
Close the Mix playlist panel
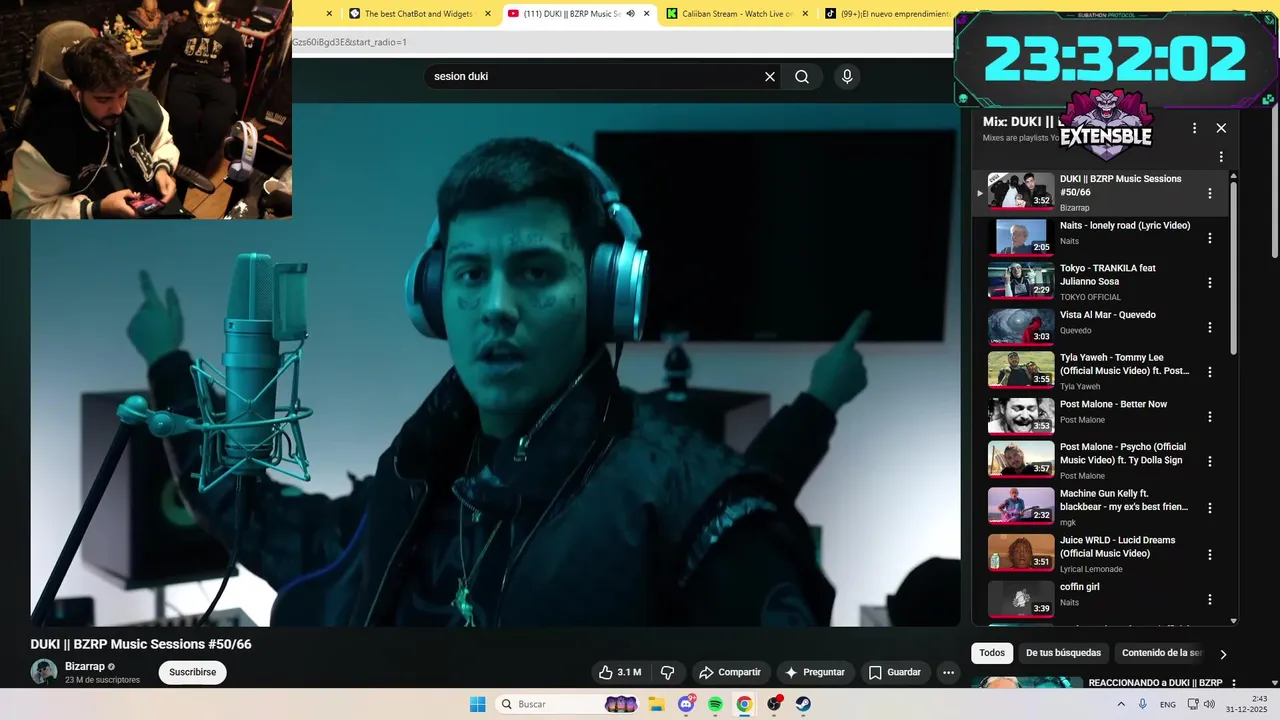[x=1221, y=128]
